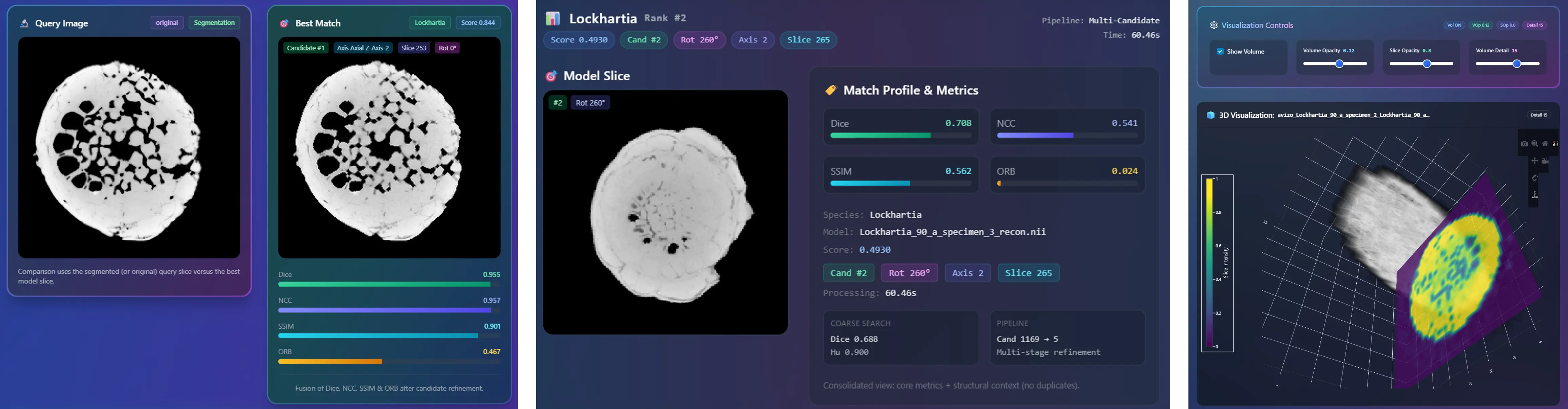Click the Model Slice image thumbnail
The width and height of the screenshot is (1568, 409).
tap(665, 213)
